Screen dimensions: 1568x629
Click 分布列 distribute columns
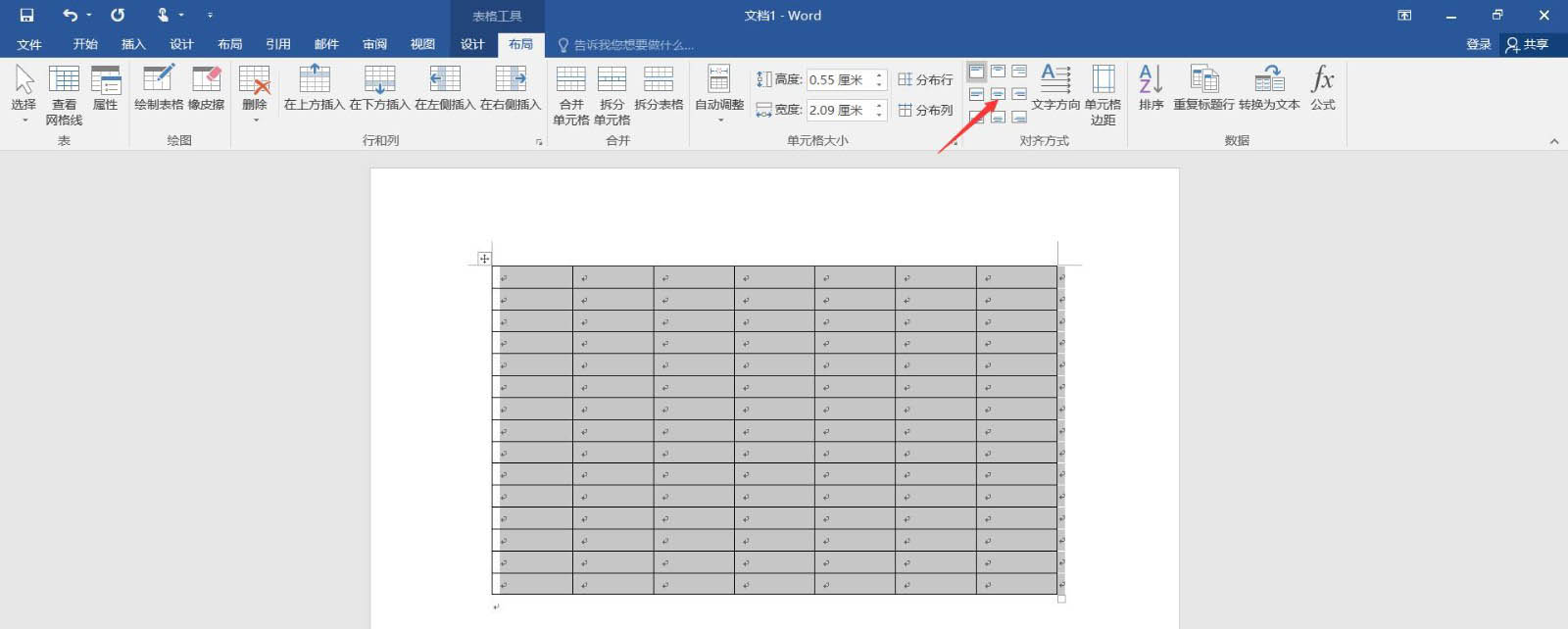[x=925, y=110]
